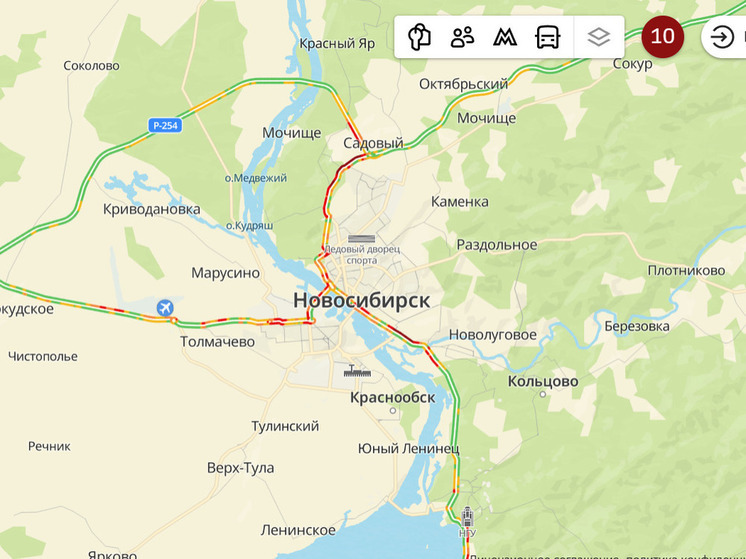Click the P-254 highway shield
746x559 pixels.
point(165,126)
